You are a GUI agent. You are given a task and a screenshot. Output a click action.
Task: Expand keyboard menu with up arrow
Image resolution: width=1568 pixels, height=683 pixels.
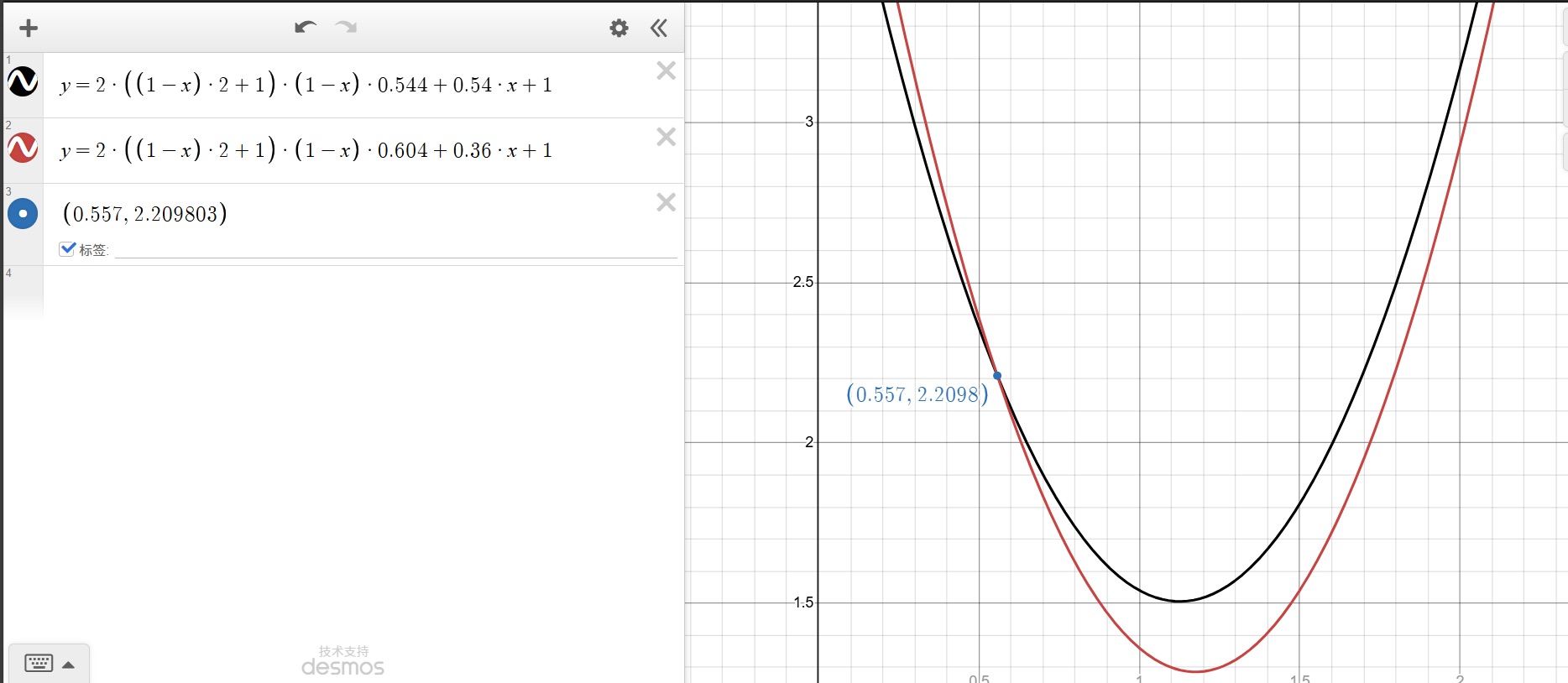69,665
